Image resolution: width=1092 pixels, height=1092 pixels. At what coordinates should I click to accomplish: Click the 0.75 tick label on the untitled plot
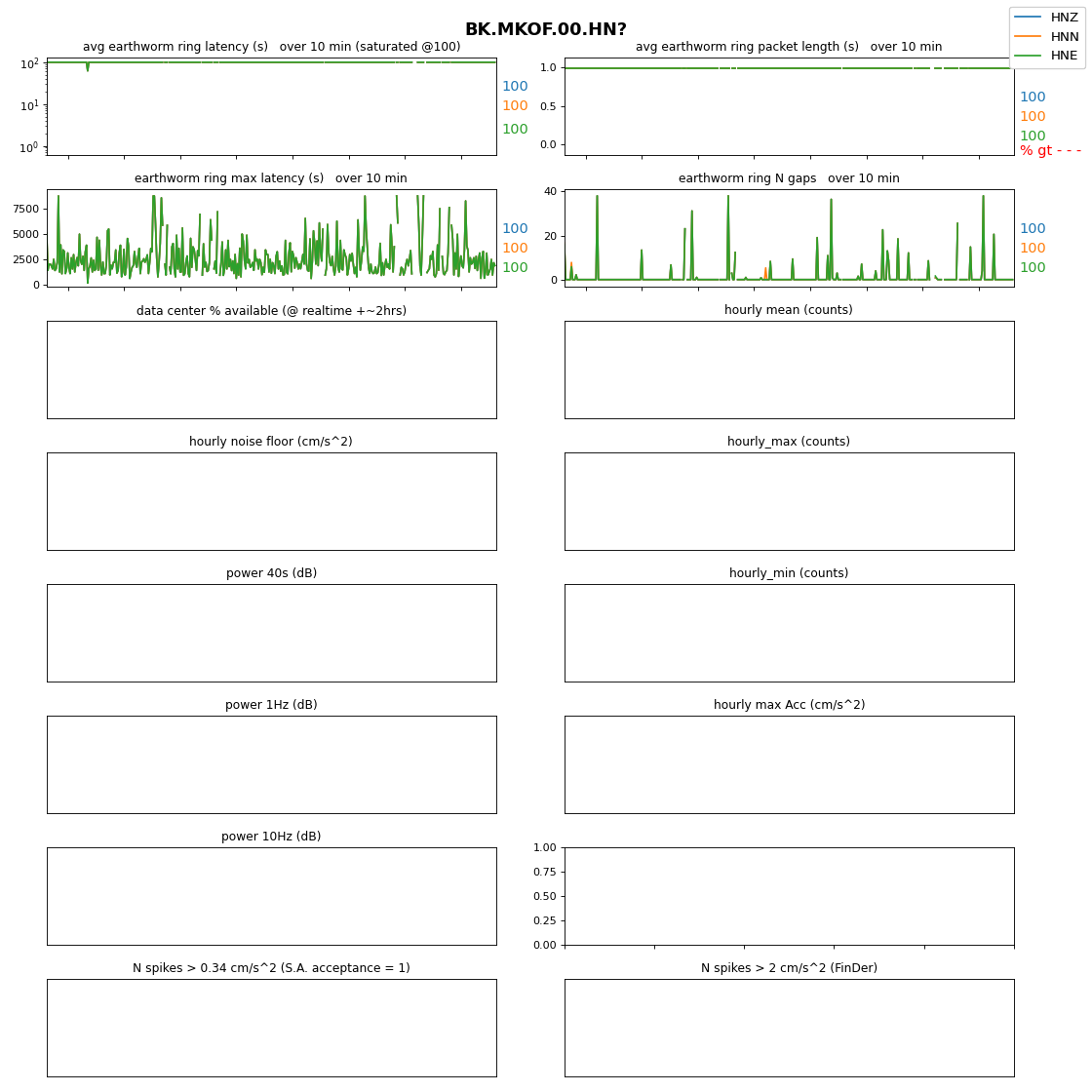(x=545, y=872)
